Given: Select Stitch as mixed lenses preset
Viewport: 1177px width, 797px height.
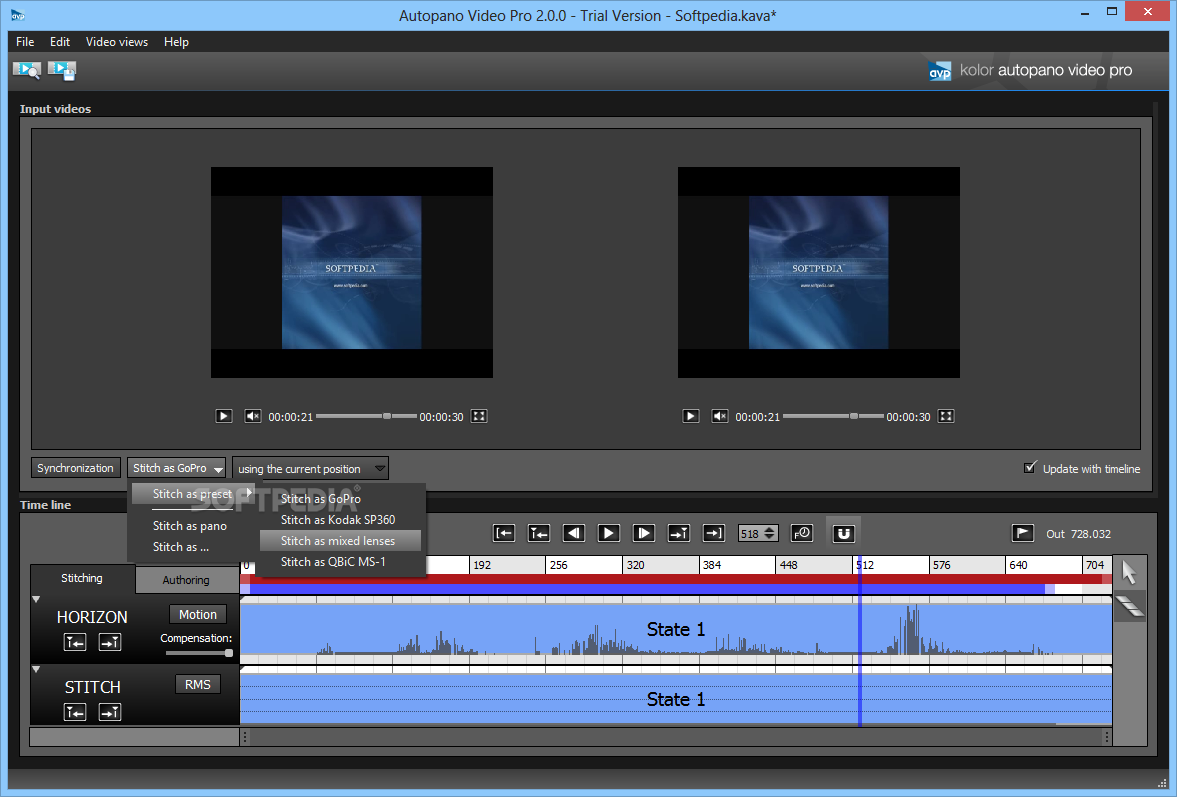Looking at the screenshot, I should click(x=340, y=540).
